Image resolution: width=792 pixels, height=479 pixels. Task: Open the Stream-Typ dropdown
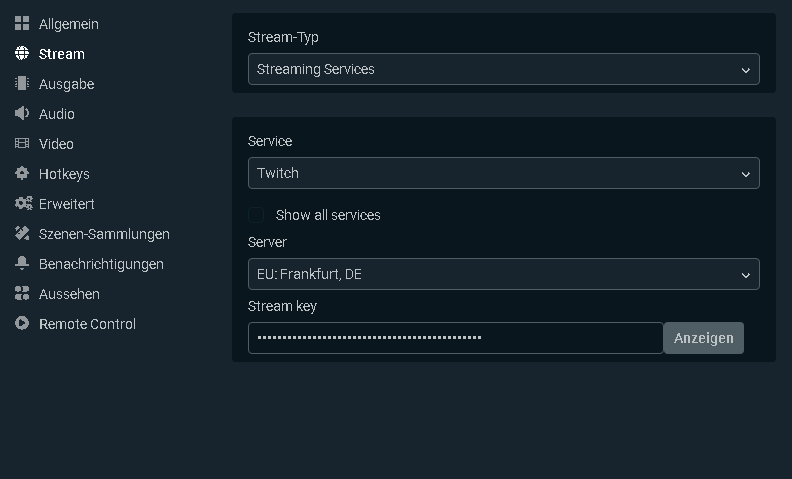pos(503,69)
